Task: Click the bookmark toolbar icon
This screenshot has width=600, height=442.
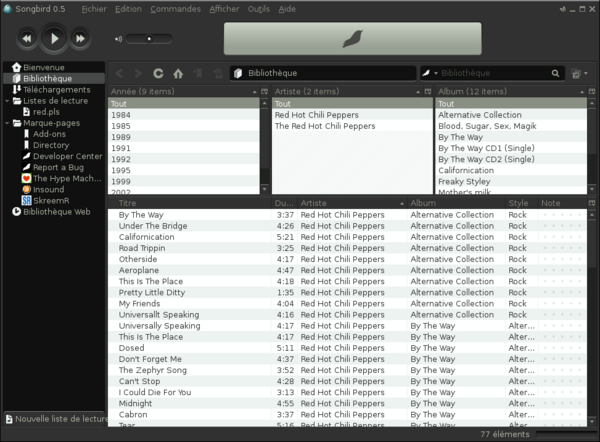Action: click(x=198, y=73)
